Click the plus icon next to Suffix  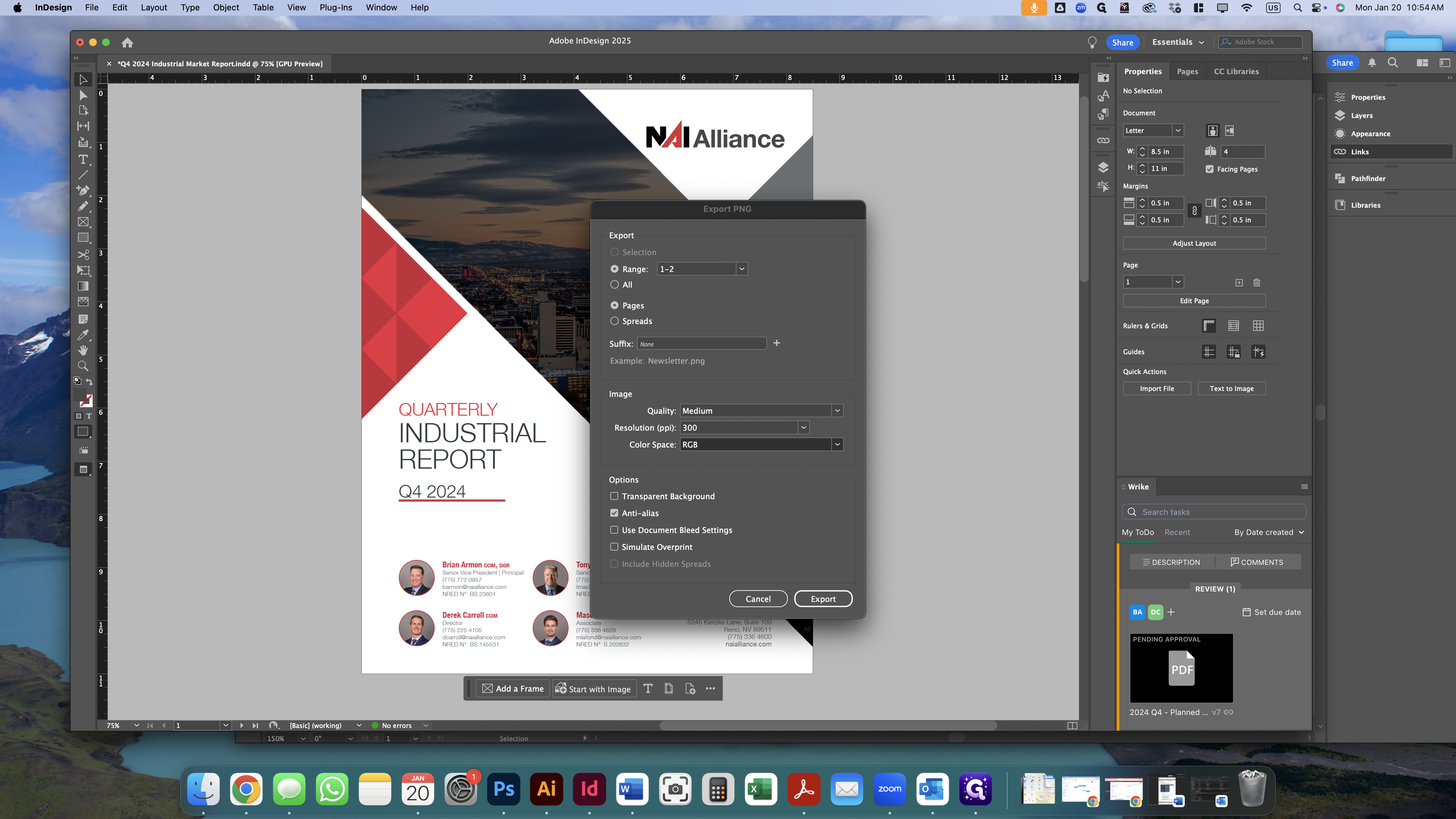tap(777, 343)
